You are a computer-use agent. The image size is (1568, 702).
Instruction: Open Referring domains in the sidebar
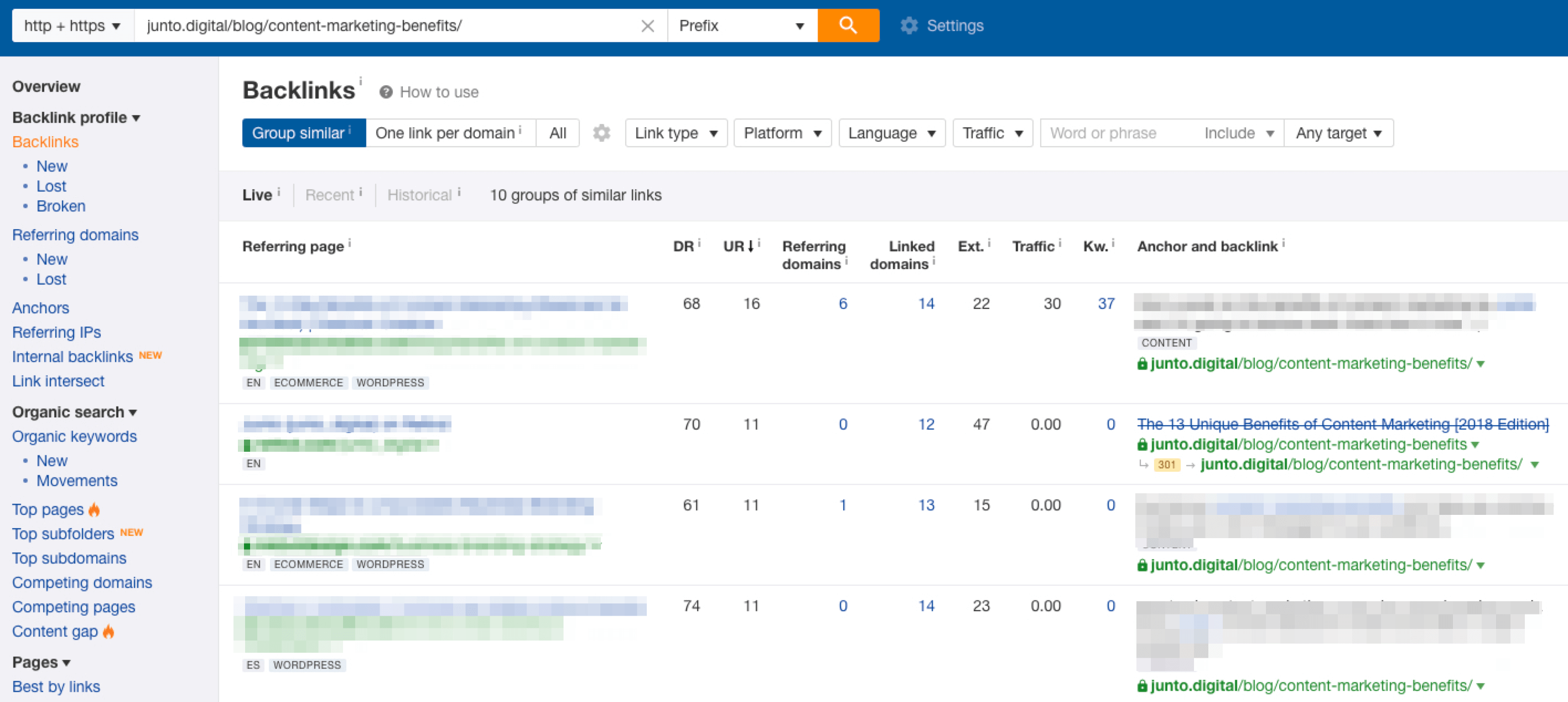[x=75, y=235]
